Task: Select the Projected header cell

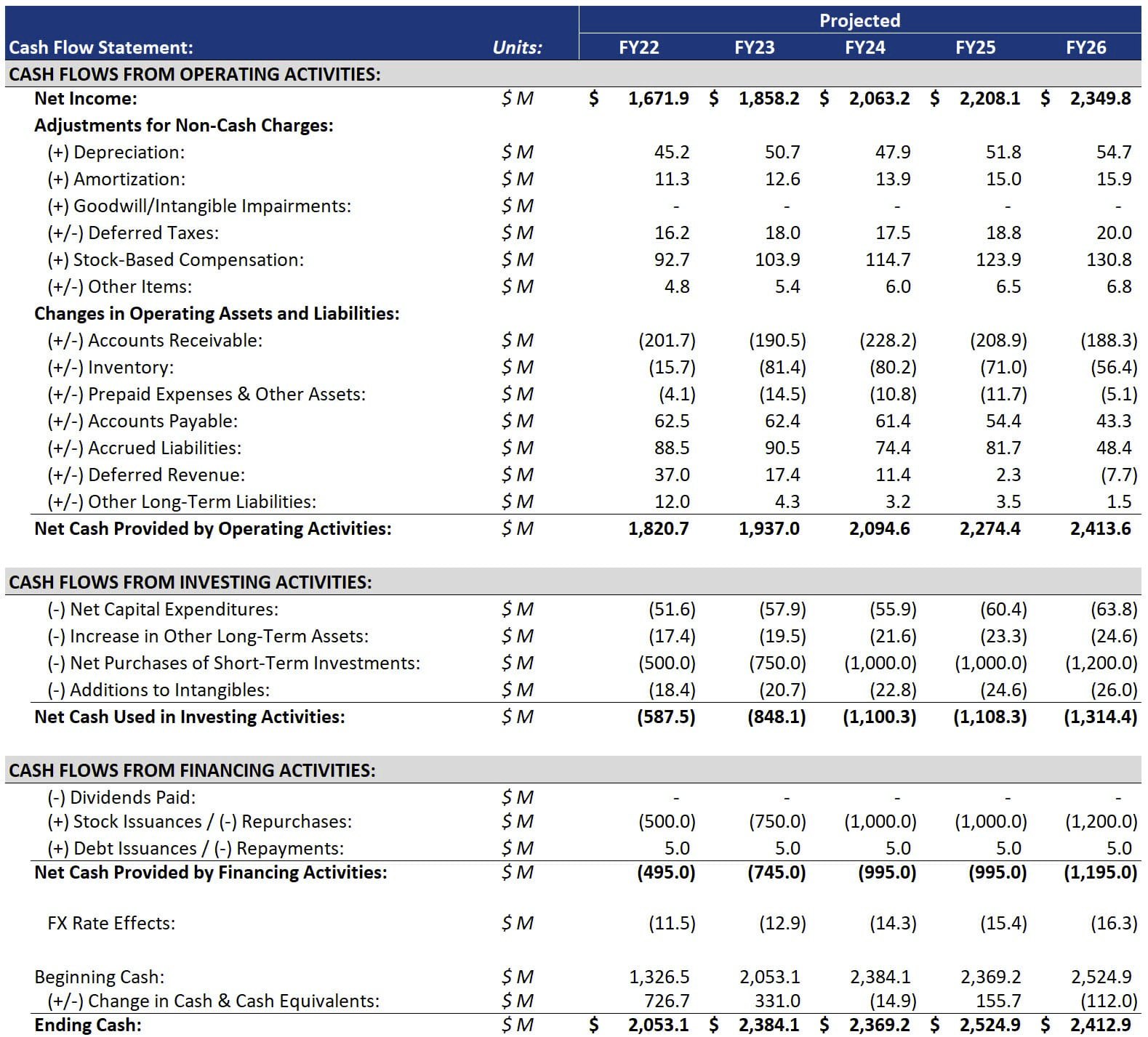Action: click(x=859, y=20)
